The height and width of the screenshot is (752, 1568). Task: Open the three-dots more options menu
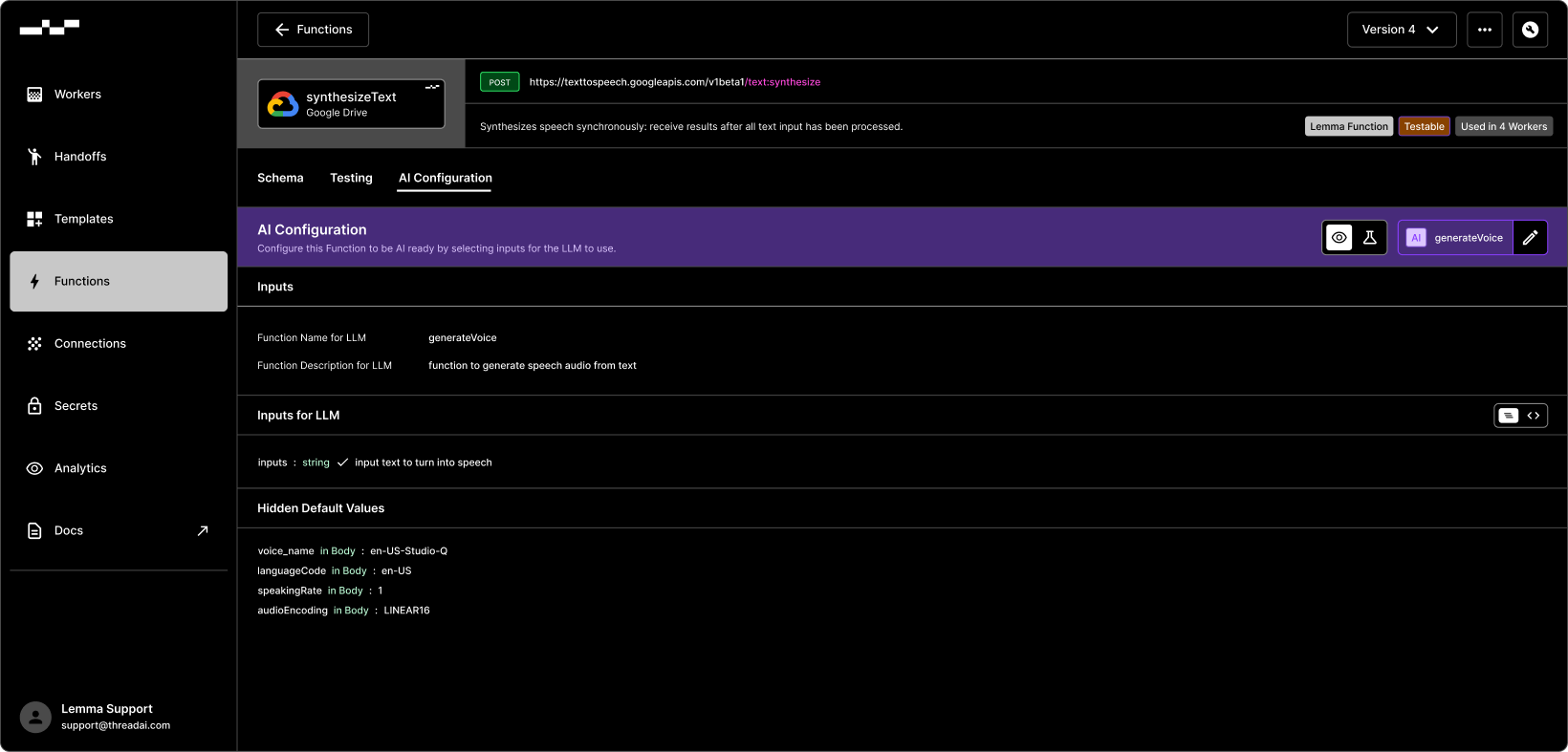[1485, 30]
